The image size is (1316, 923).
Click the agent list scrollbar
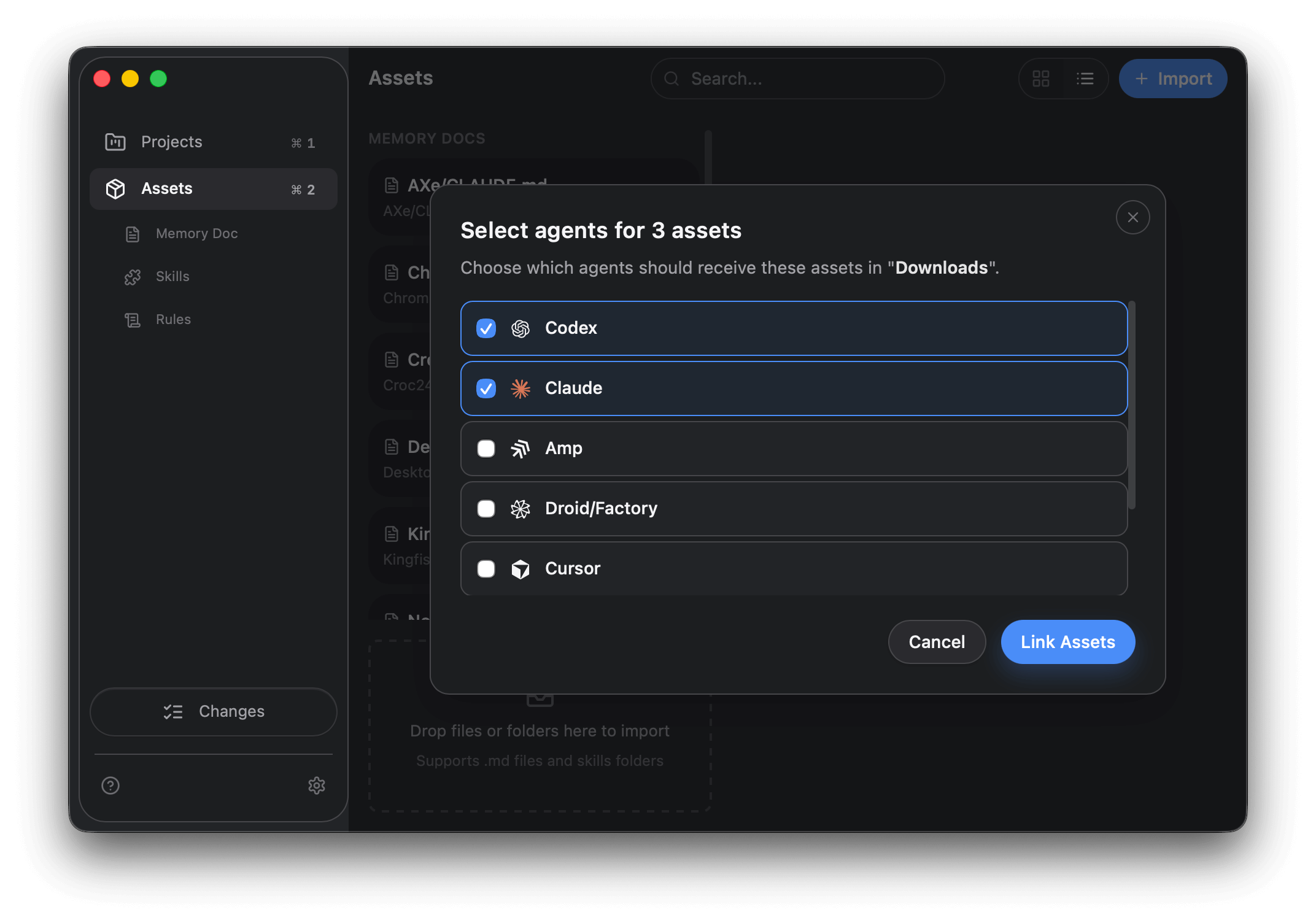click(x=1132, y=405)
